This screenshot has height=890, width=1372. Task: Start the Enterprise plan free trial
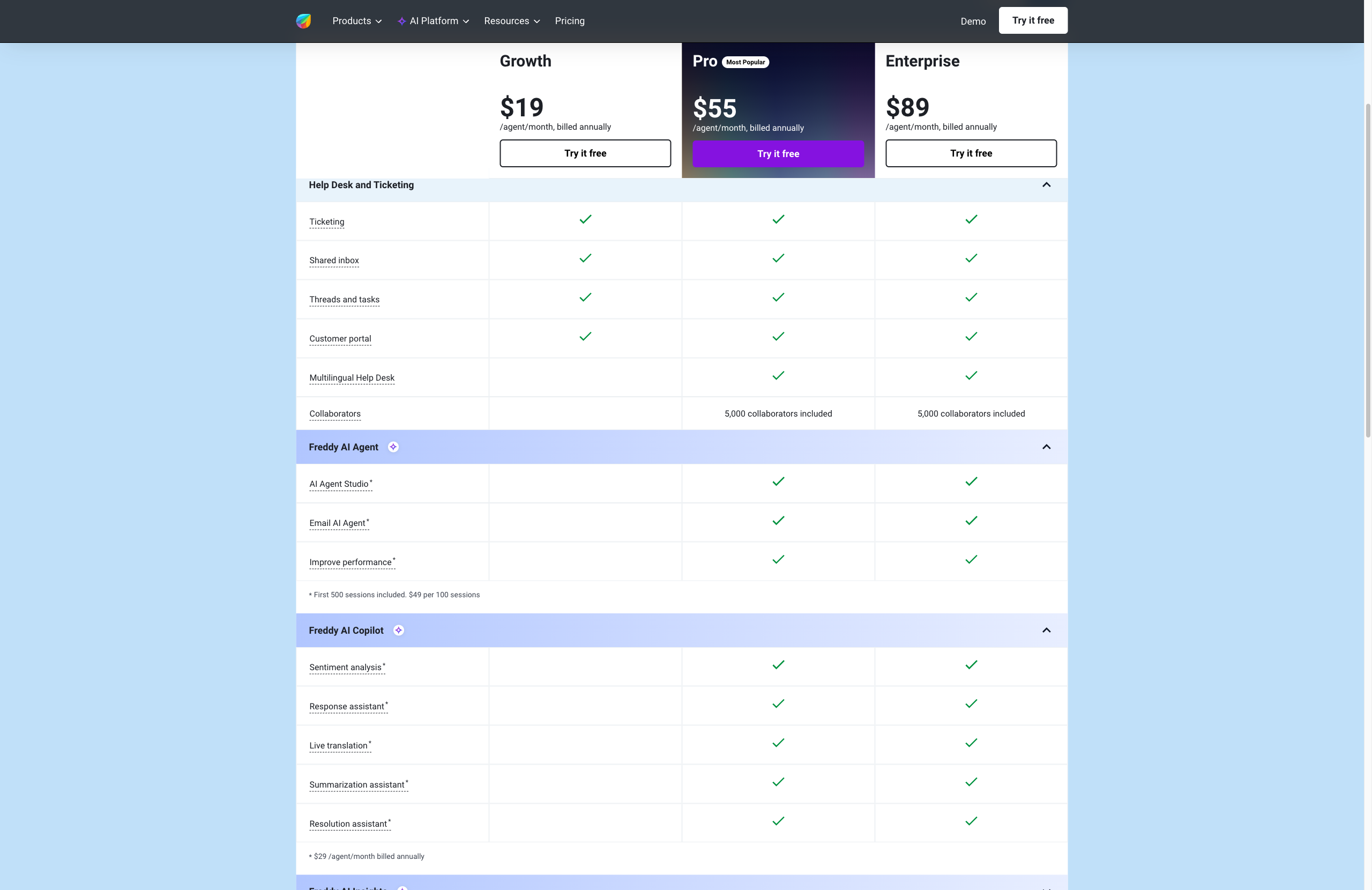tap(971, 153)
